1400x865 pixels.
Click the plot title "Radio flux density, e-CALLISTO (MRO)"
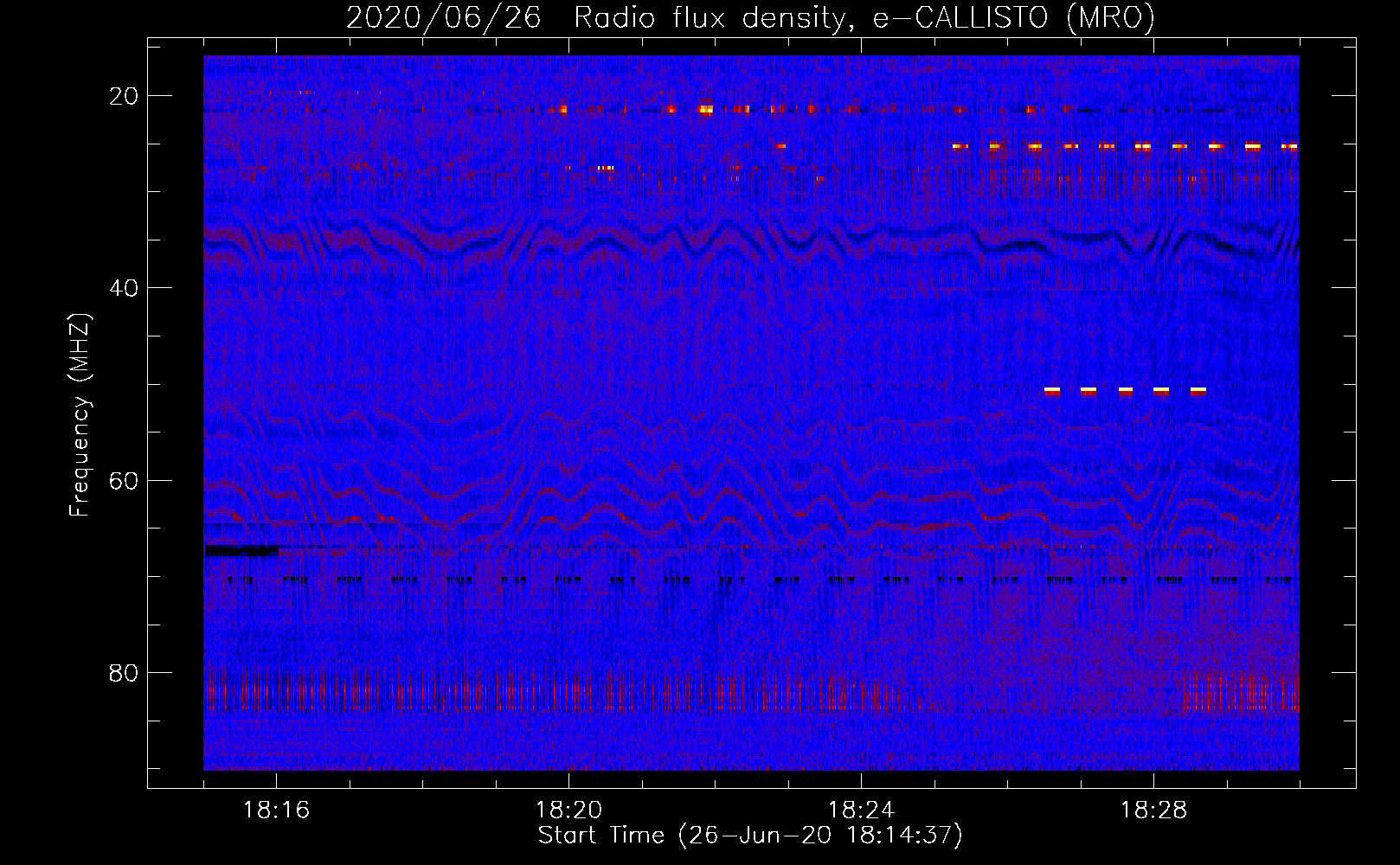(x=864, y=18)
